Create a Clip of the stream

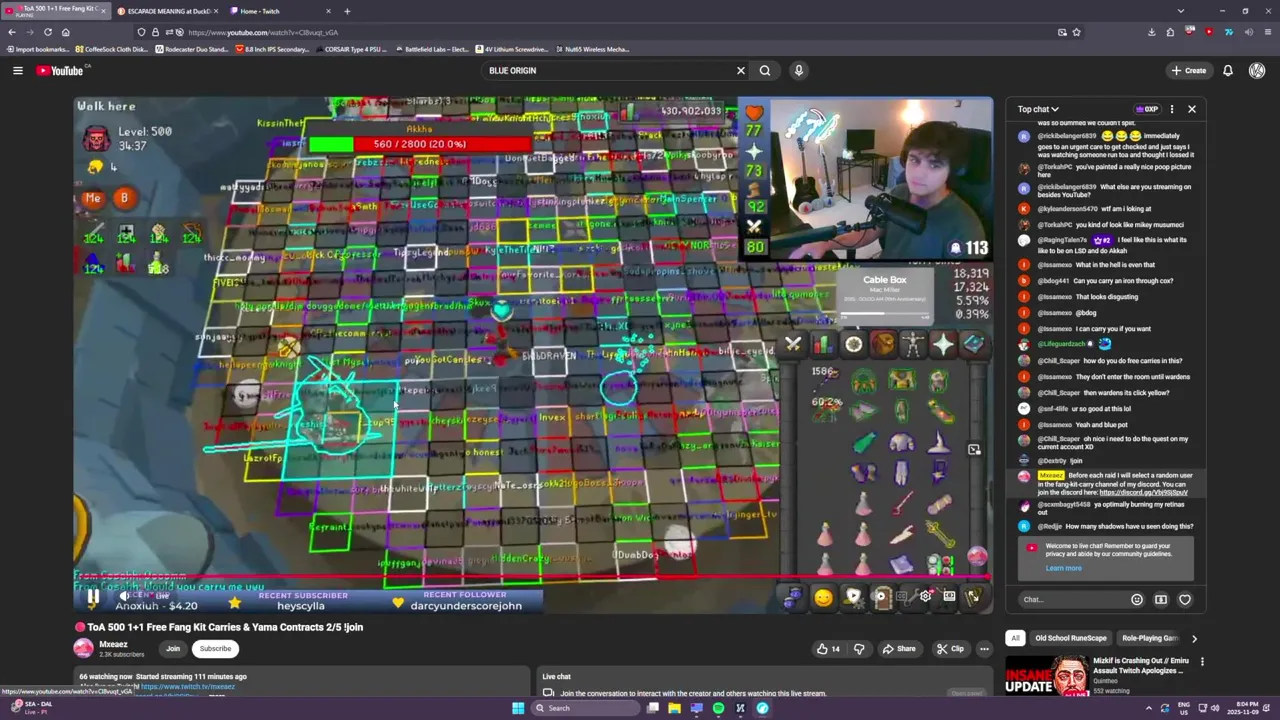point(950,648)
